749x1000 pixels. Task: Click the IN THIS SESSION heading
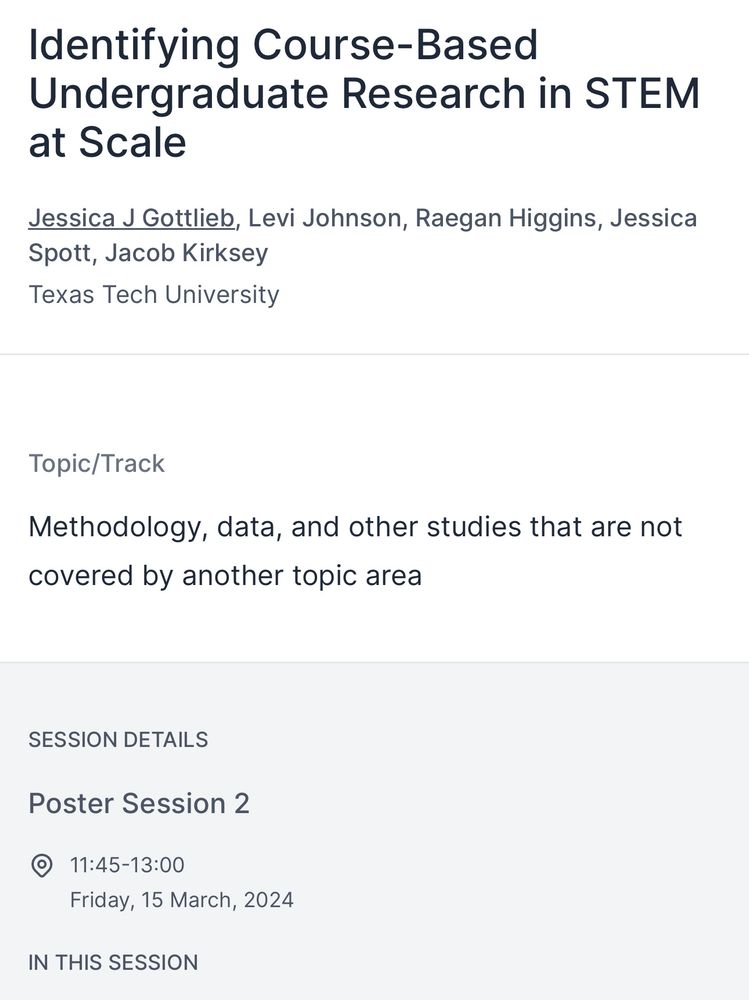point(113,962)
